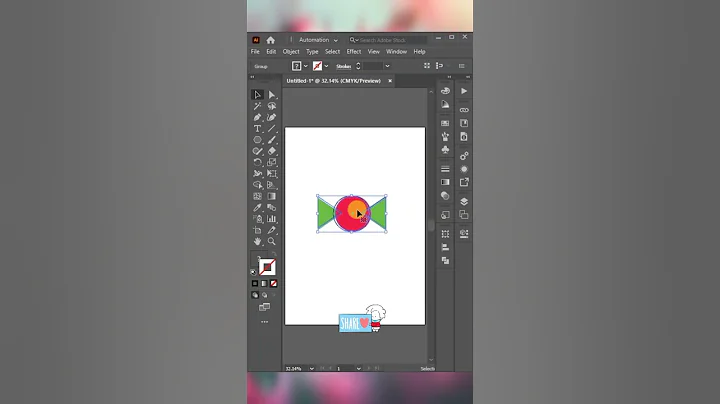Click the stroke weight stepper arrows
The width and height of the screenshot is (720, 404).
358,66
